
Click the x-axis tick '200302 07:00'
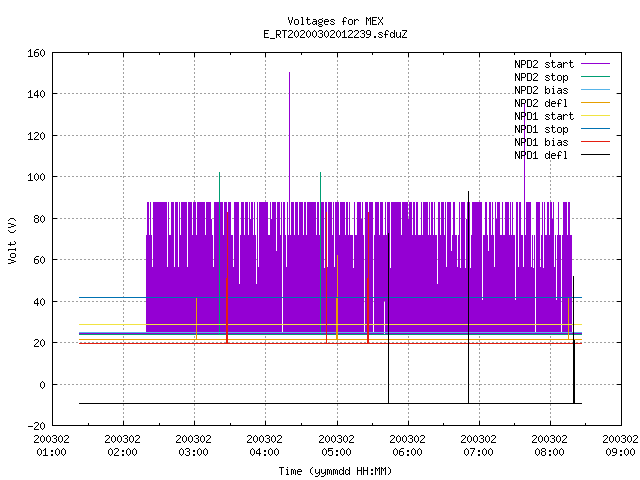[478, 445]
